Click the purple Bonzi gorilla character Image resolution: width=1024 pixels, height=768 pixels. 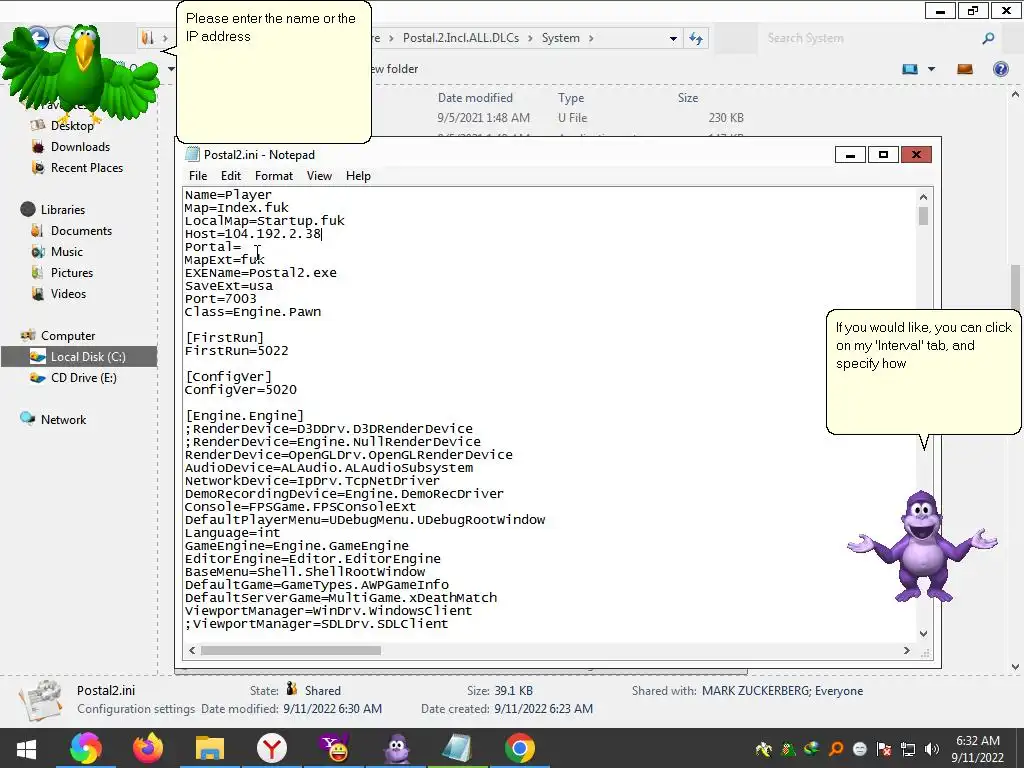point(921,547)
